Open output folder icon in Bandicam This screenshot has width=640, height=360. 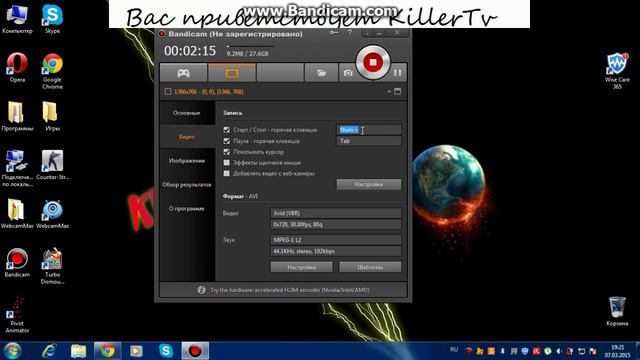coord(322,73)
